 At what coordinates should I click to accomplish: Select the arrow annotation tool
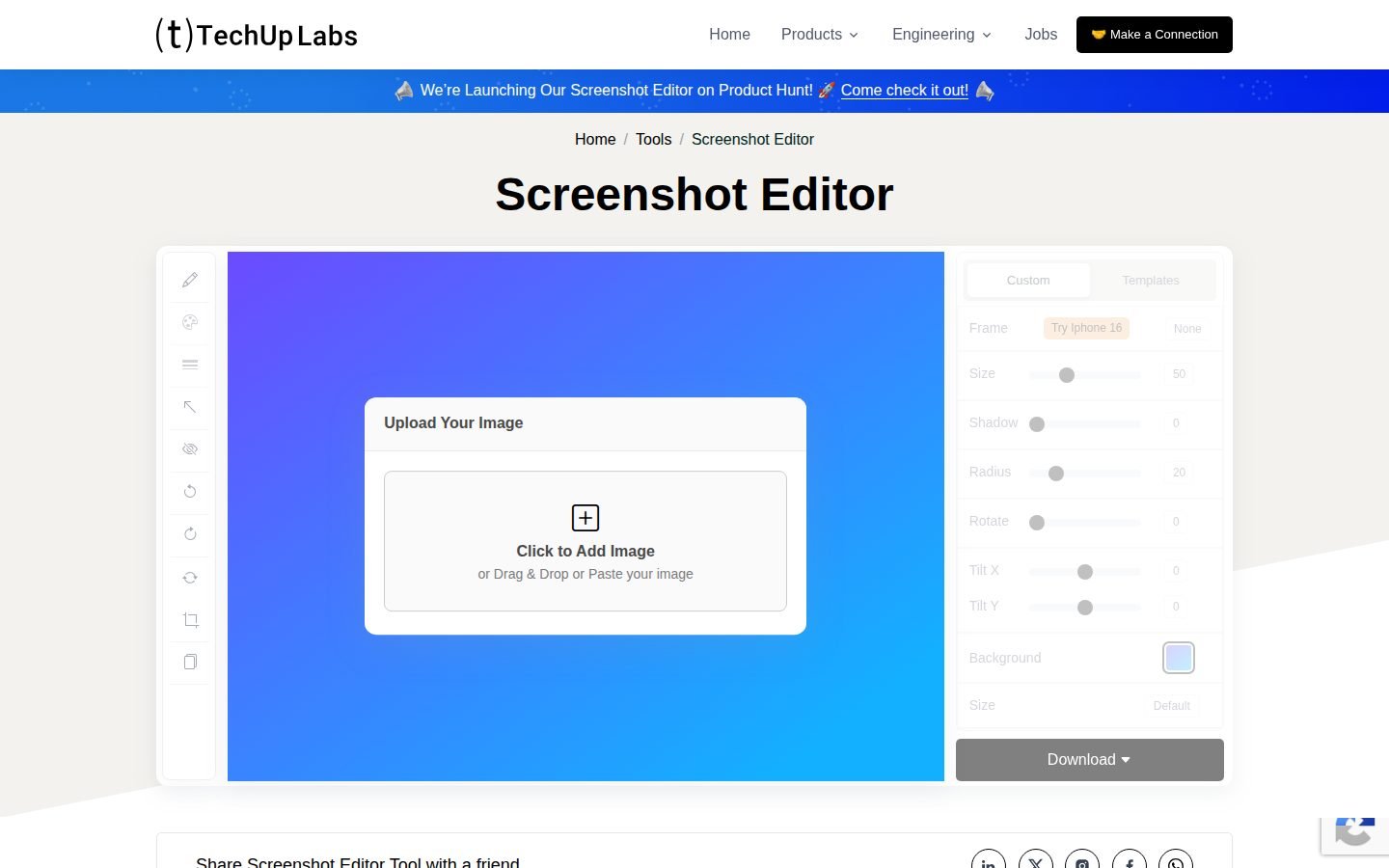tap(190, 407)
